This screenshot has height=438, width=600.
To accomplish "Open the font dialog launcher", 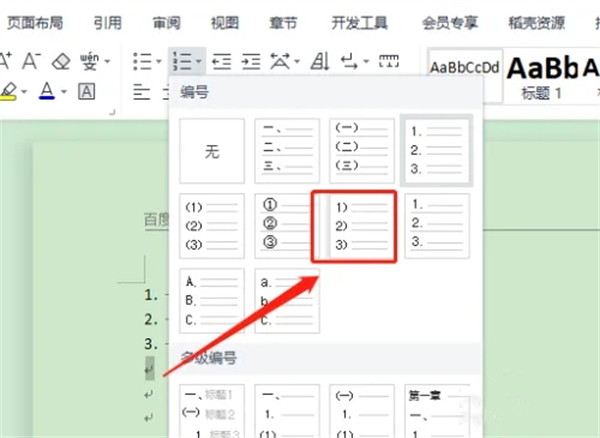I will click(x=112, y=112).
